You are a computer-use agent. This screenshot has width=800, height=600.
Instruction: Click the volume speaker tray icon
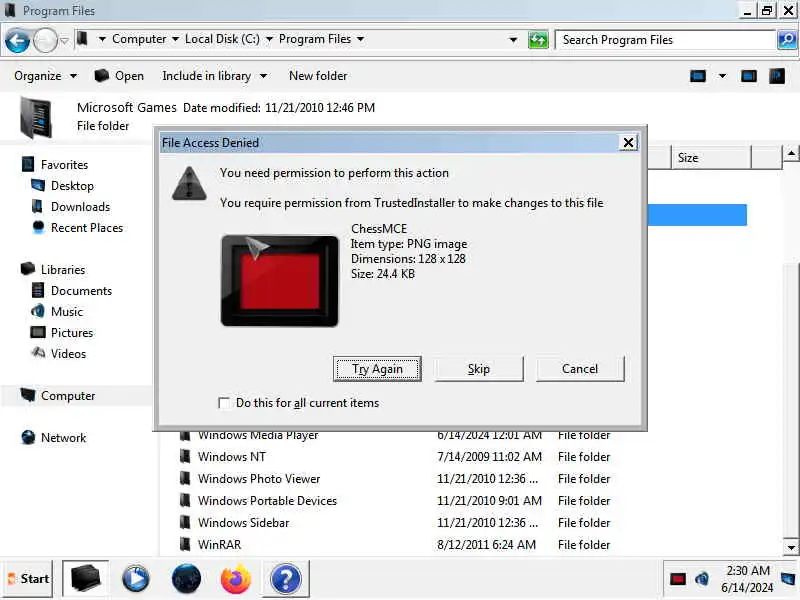702,579
